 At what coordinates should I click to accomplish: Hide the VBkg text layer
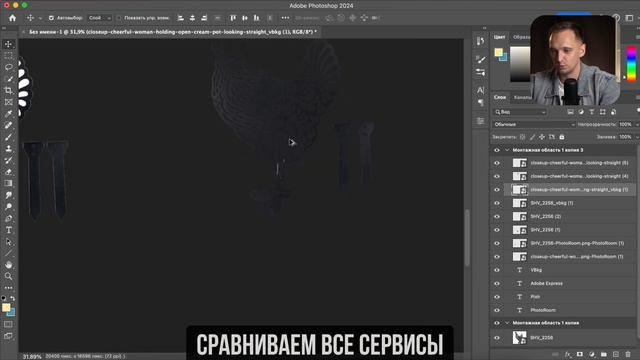click(x=497, y=270)
